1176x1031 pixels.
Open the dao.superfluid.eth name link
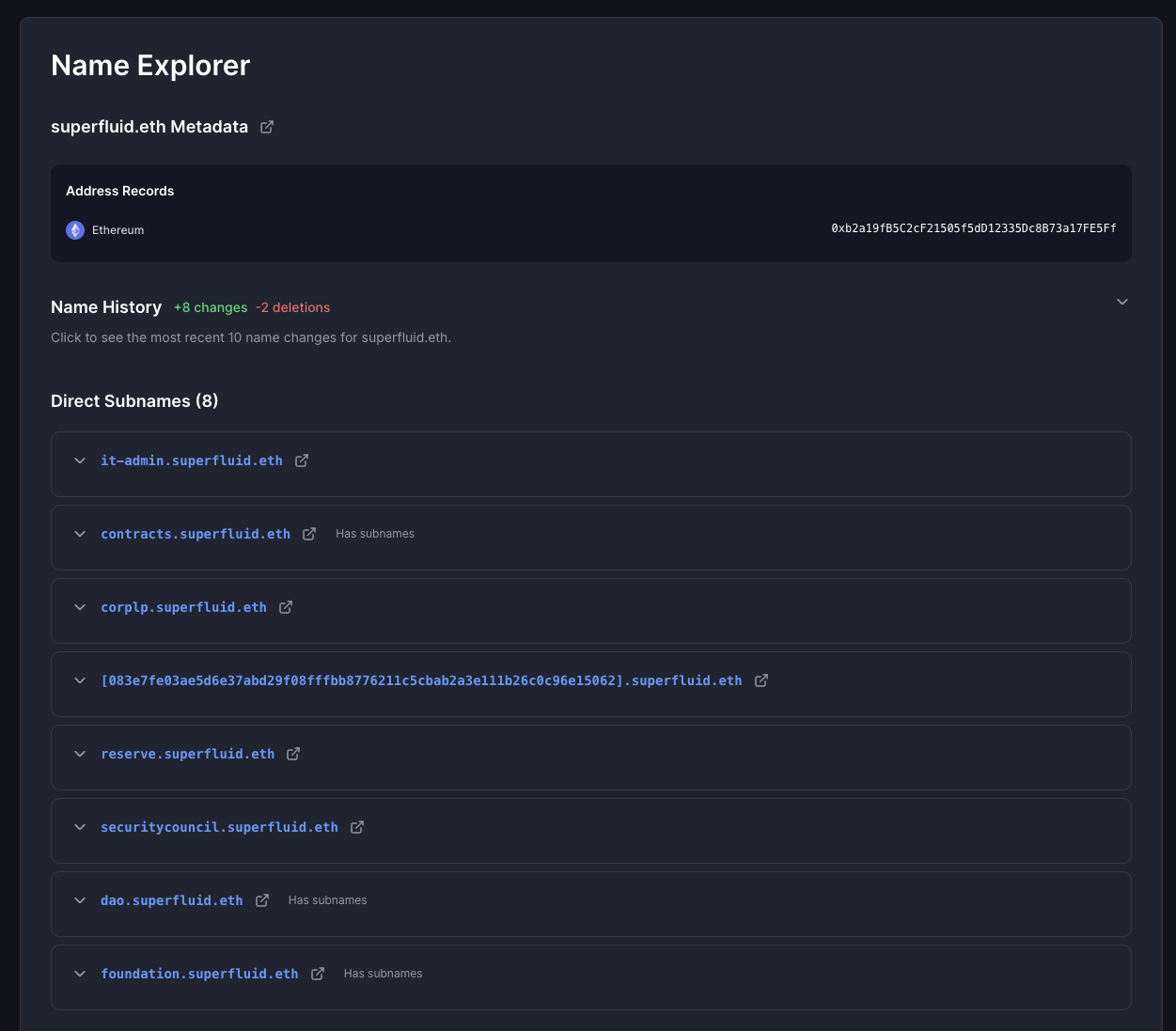(x=172, y=900)
